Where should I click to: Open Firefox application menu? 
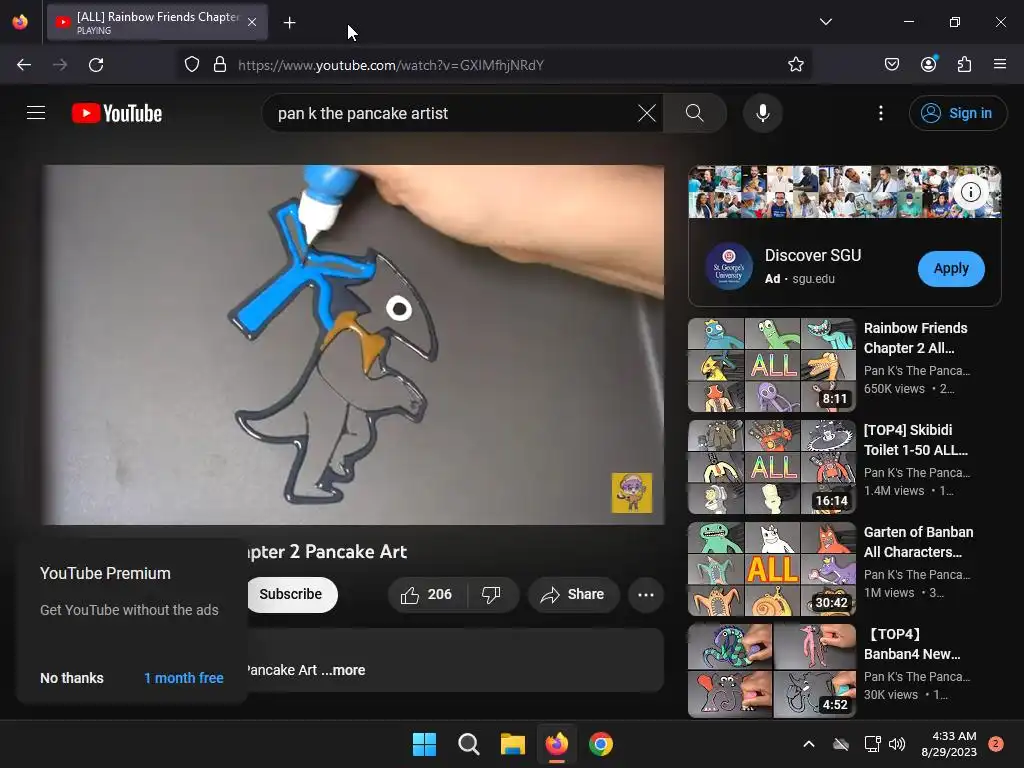coord(1000,64)
